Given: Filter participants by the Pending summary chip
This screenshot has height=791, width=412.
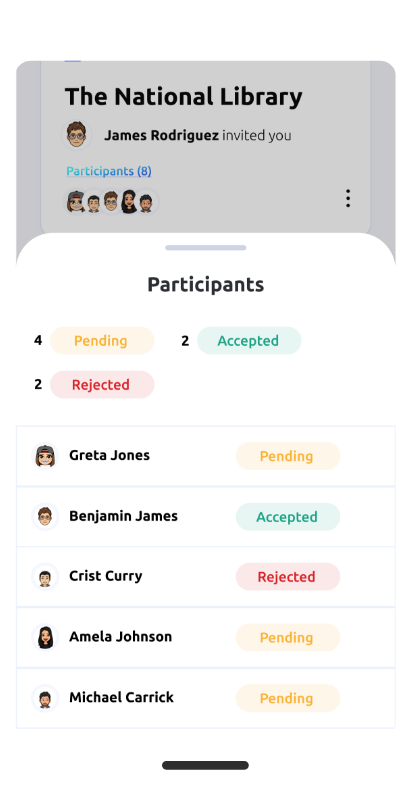Looking at the screenshot, I should coord(102,341).
